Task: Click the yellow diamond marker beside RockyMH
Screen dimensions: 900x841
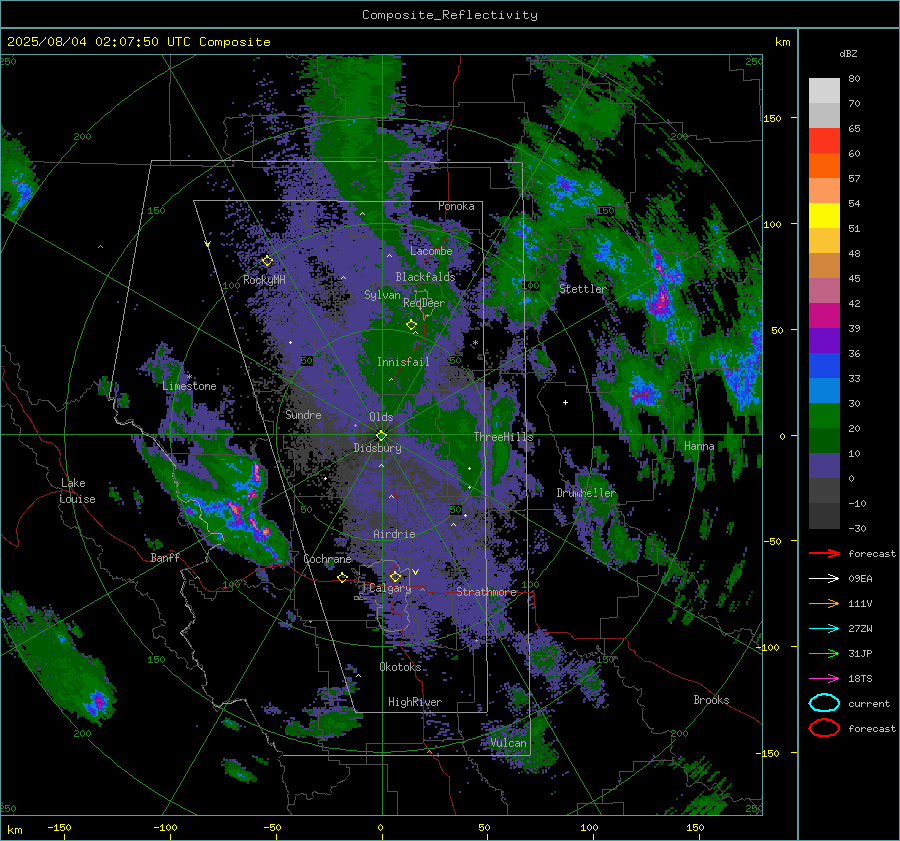Action: pyautogui.click(x=267, y=261)
